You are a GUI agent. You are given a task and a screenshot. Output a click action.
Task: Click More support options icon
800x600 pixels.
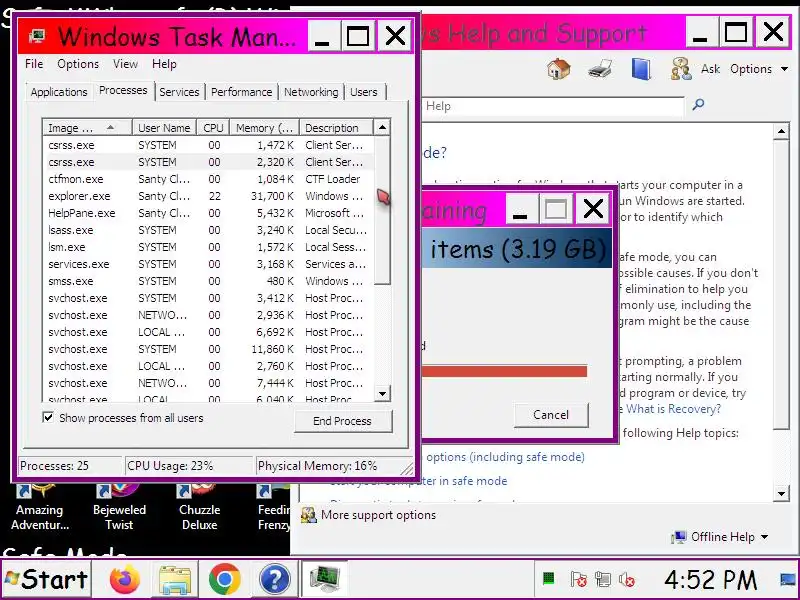coord(308,515)
